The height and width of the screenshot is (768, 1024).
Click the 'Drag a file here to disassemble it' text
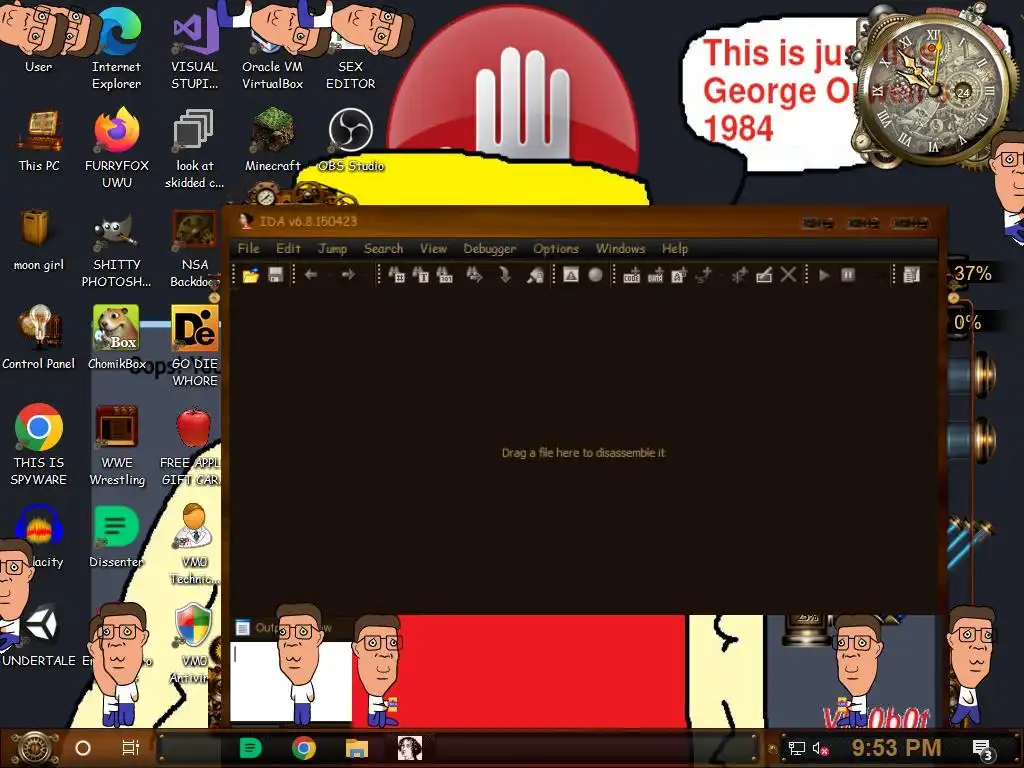583,453
